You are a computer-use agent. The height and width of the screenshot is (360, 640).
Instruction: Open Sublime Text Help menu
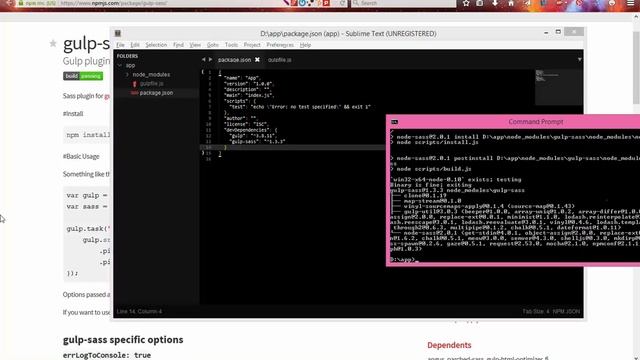[x=305, y=45]
